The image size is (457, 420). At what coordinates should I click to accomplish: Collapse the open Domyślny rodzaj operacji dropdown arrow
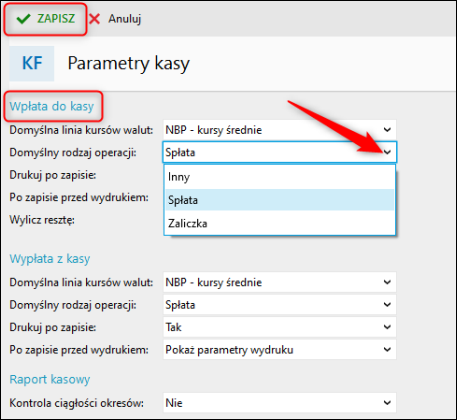(387, 152)
